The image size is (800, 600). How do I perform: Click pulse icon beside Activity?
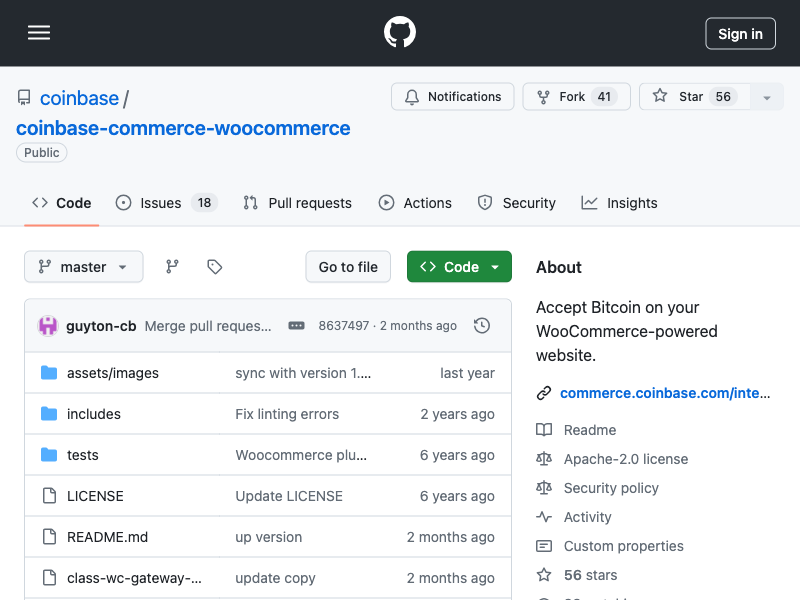click(544, 517)
